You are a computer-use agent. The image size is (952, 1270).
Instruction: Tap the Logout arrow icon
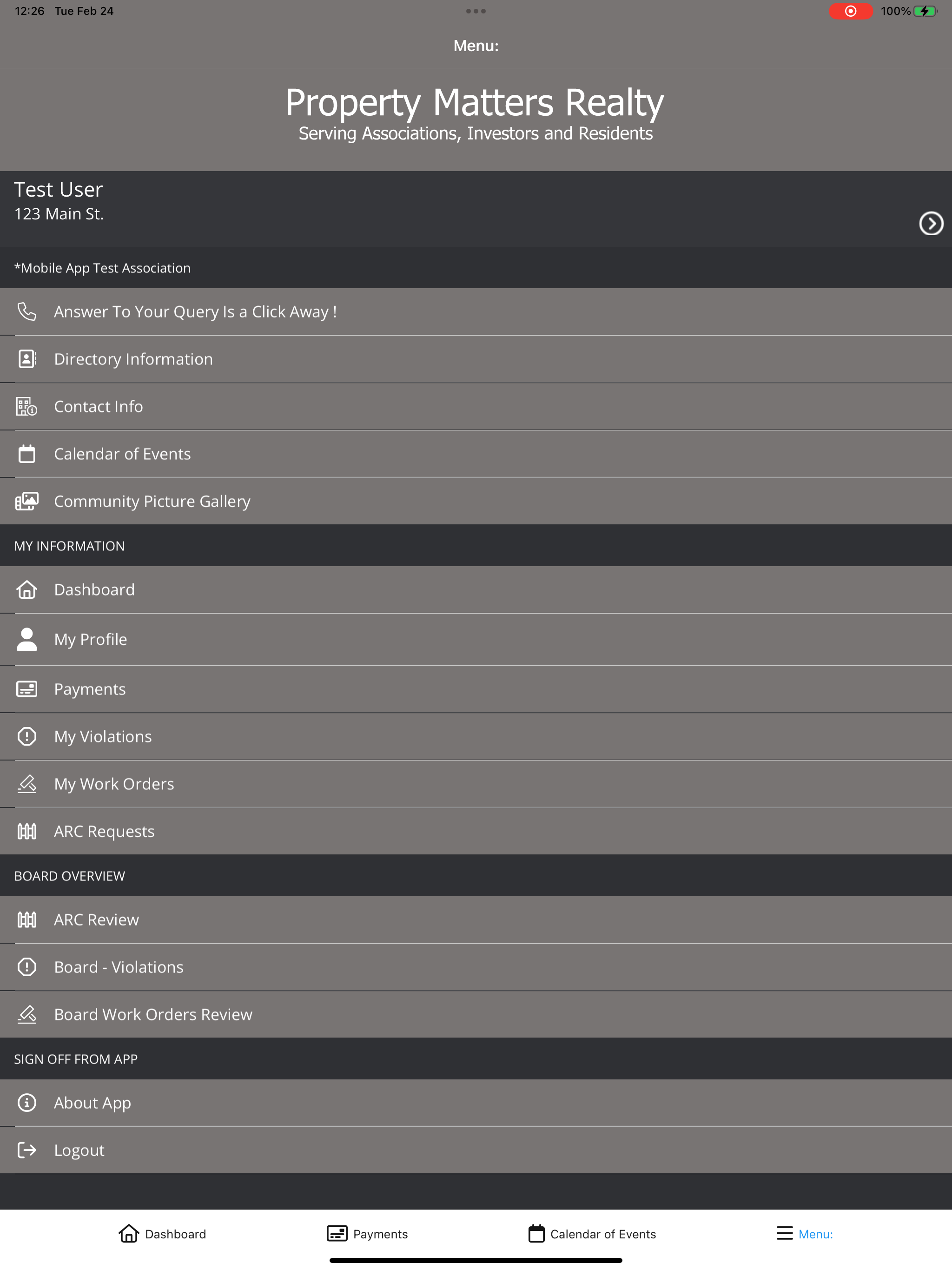click(26, 1150)
